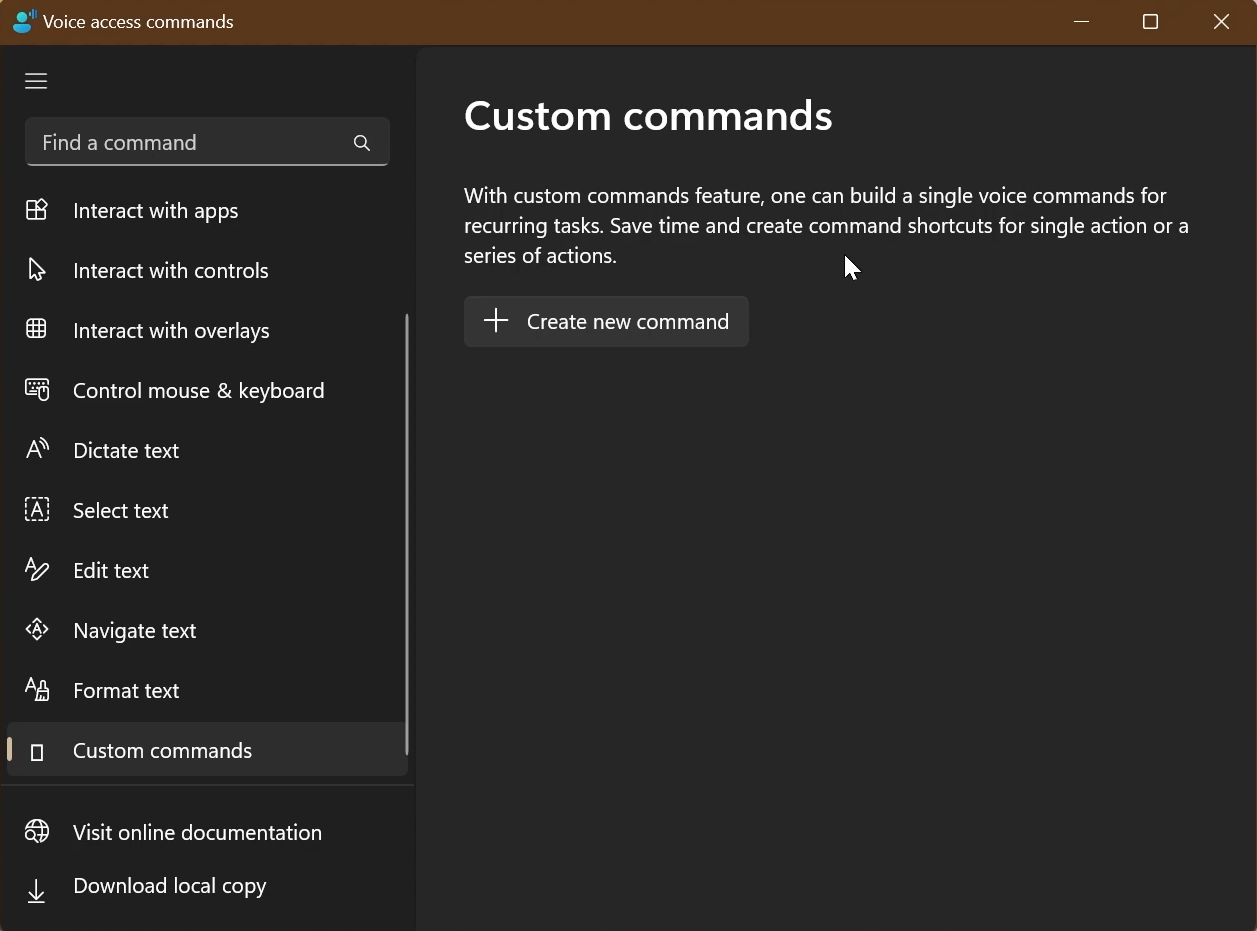1257x931 pixels.
Task: Click the globe icon beside online documentation
Action: [x=36, y=831]
